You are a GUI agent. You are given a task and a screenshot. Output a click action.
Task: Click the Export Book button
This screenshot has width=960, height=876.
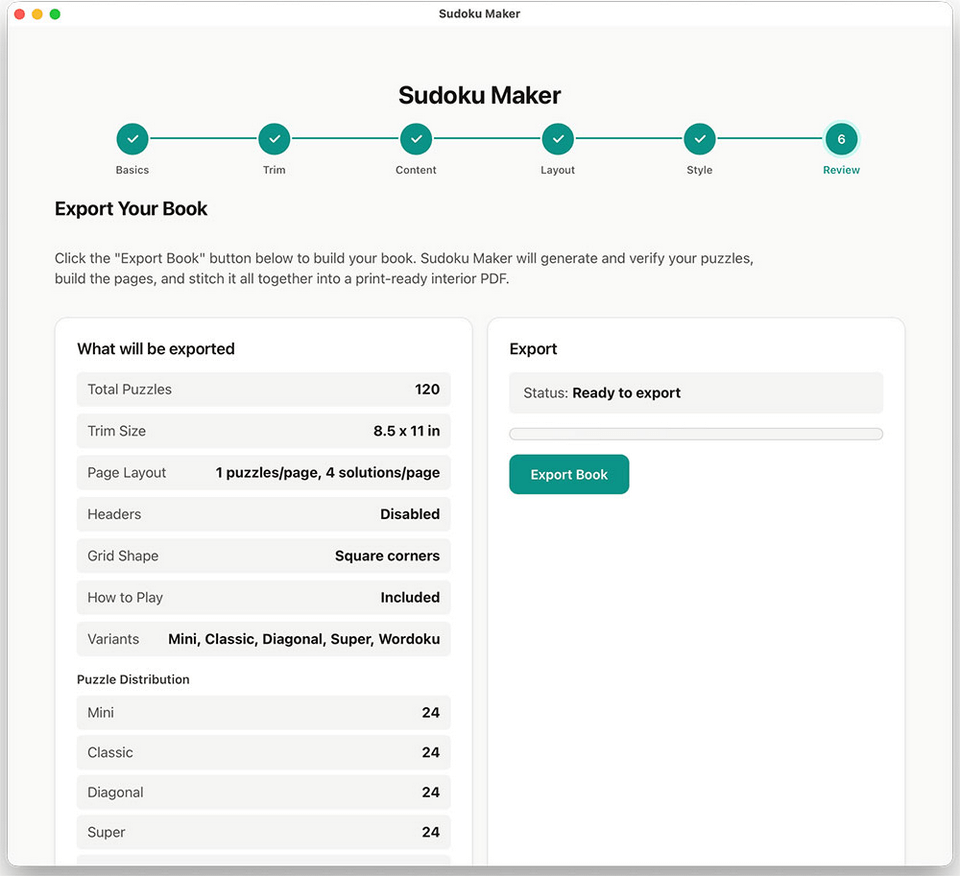coord(569,474)
